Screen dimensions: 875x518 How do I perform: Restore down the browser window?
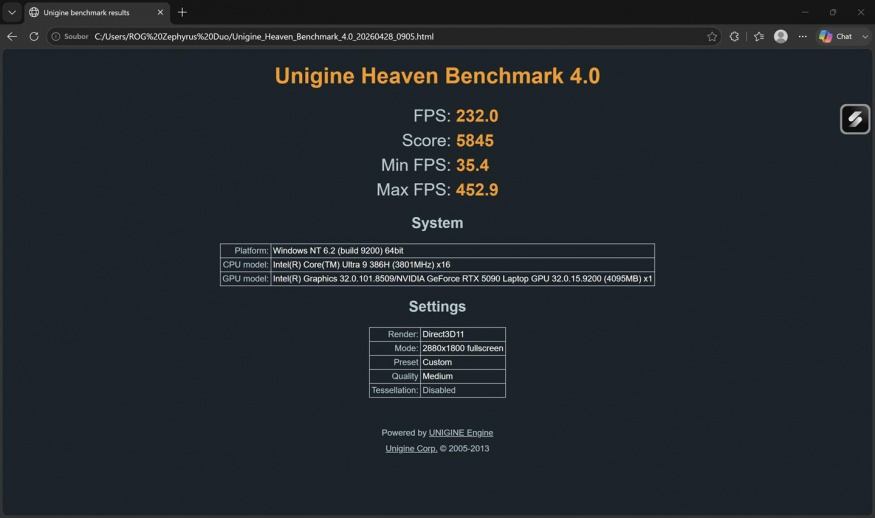(833, 12)
